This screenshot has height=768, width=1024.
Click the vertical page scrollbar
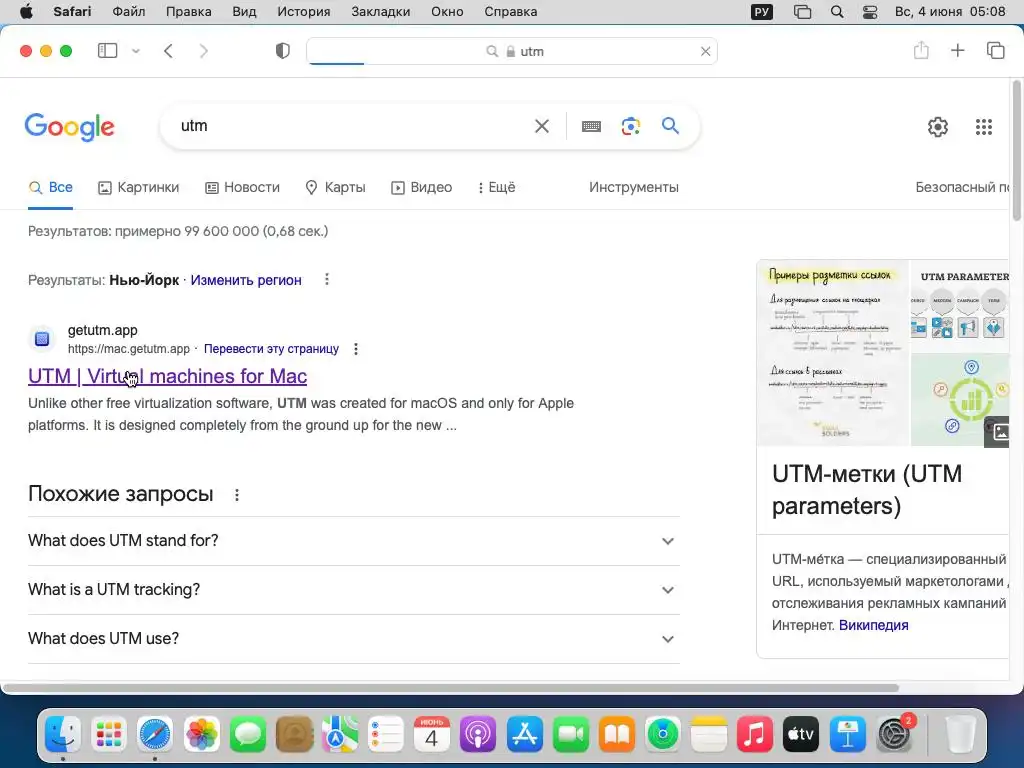(1017, 150)
